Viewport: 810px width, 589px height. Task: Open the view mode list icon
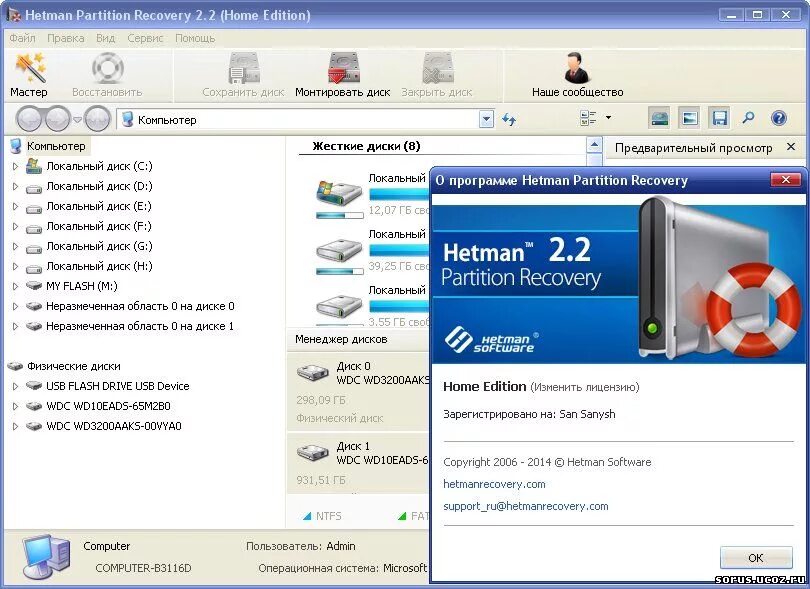click(x=588, y=118)
